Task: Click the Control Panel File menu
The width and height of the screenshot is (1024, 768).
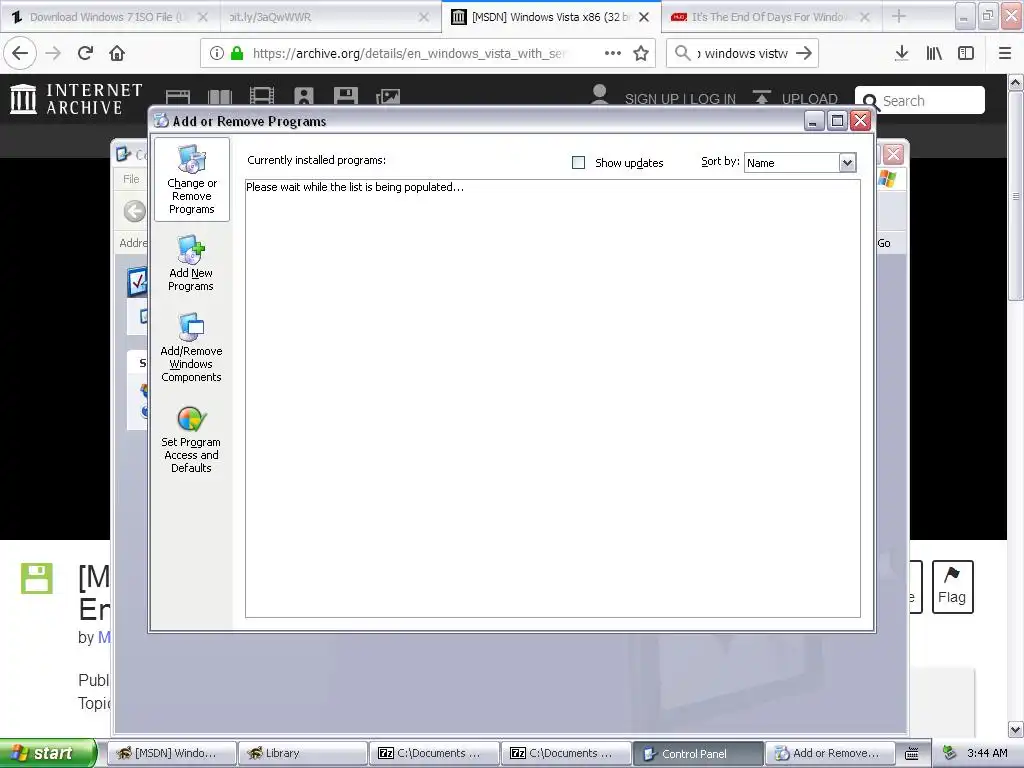Action: (x=131, y=179)
